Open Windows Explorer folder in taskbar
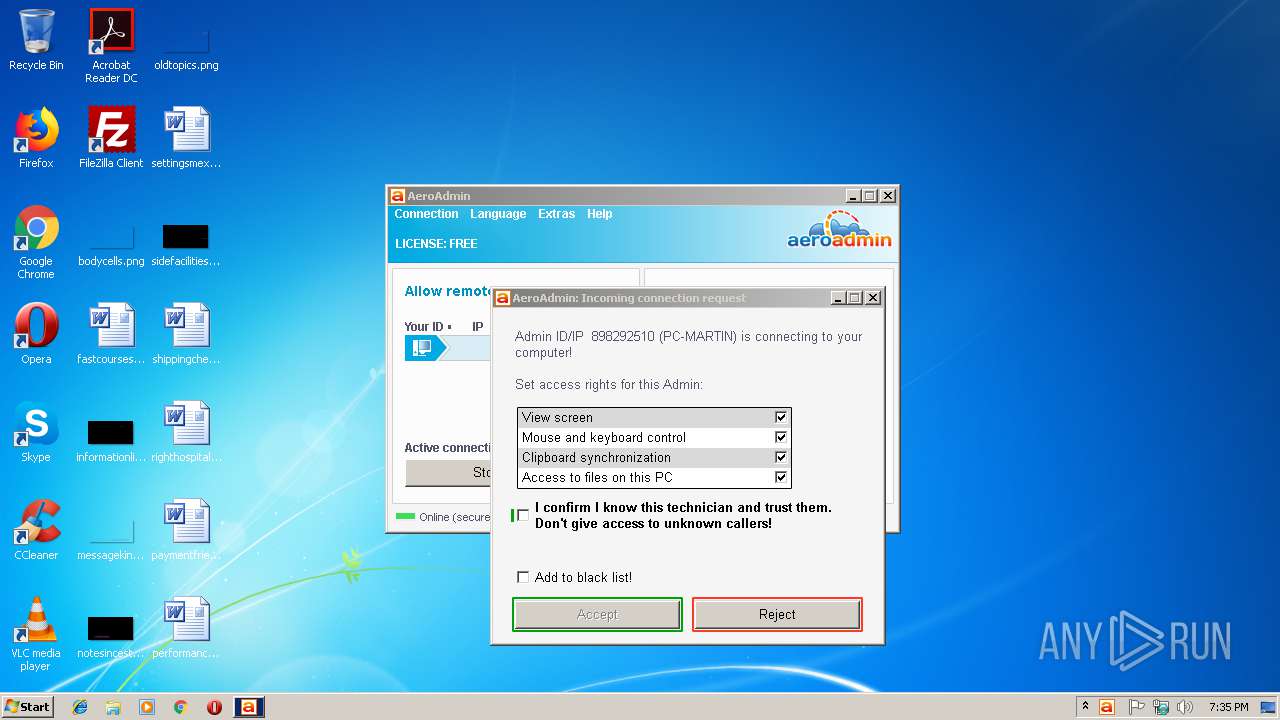 click(113, 707)
